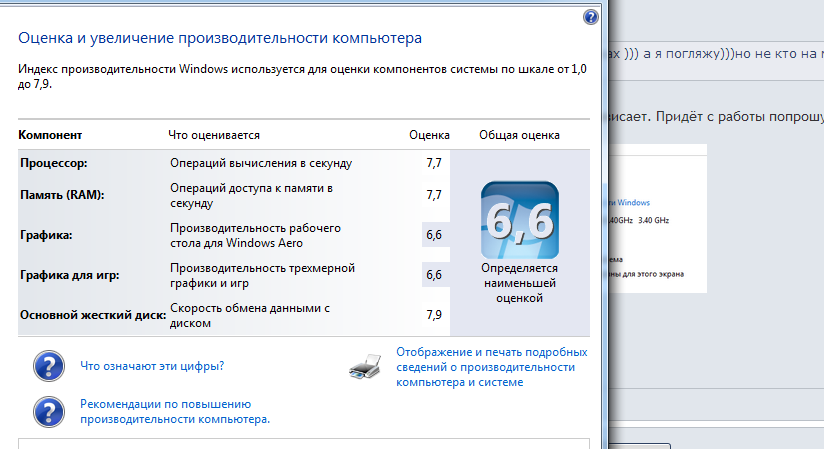The image size is (824, 449).
Task: Click the 6,6 overall score badge
Action: point(520,220)
